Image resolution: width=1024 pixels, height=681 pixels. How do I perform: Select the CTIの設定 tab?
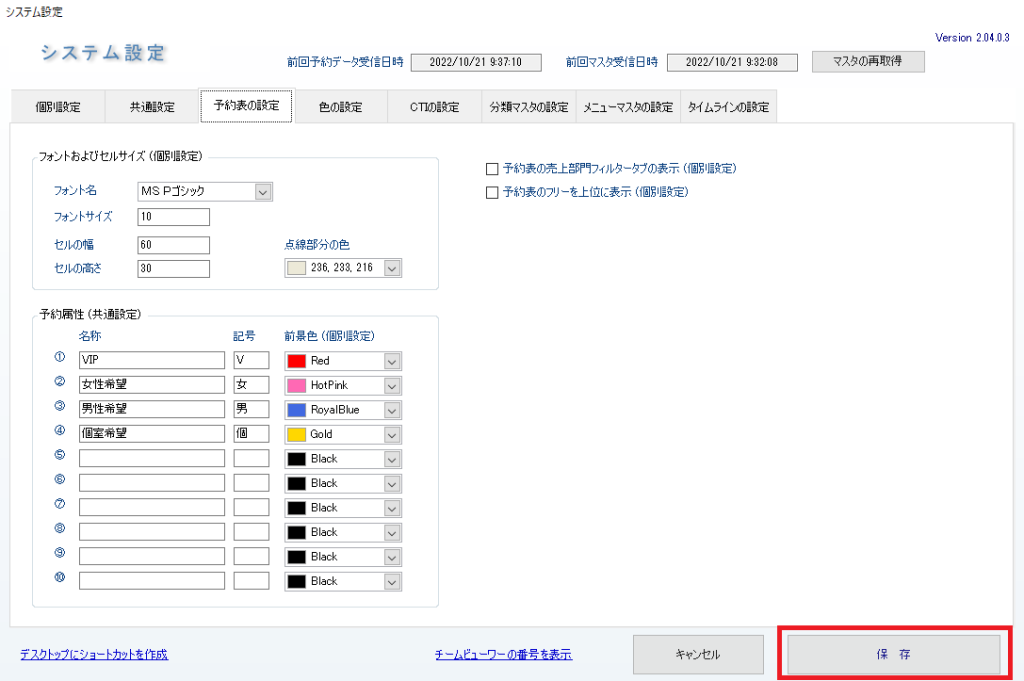click(434, 107)
